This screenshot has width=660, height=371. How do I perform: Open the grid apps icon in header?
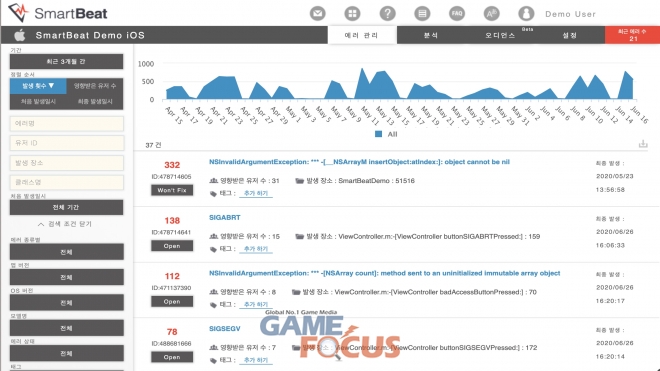click(x=352, y=13)
